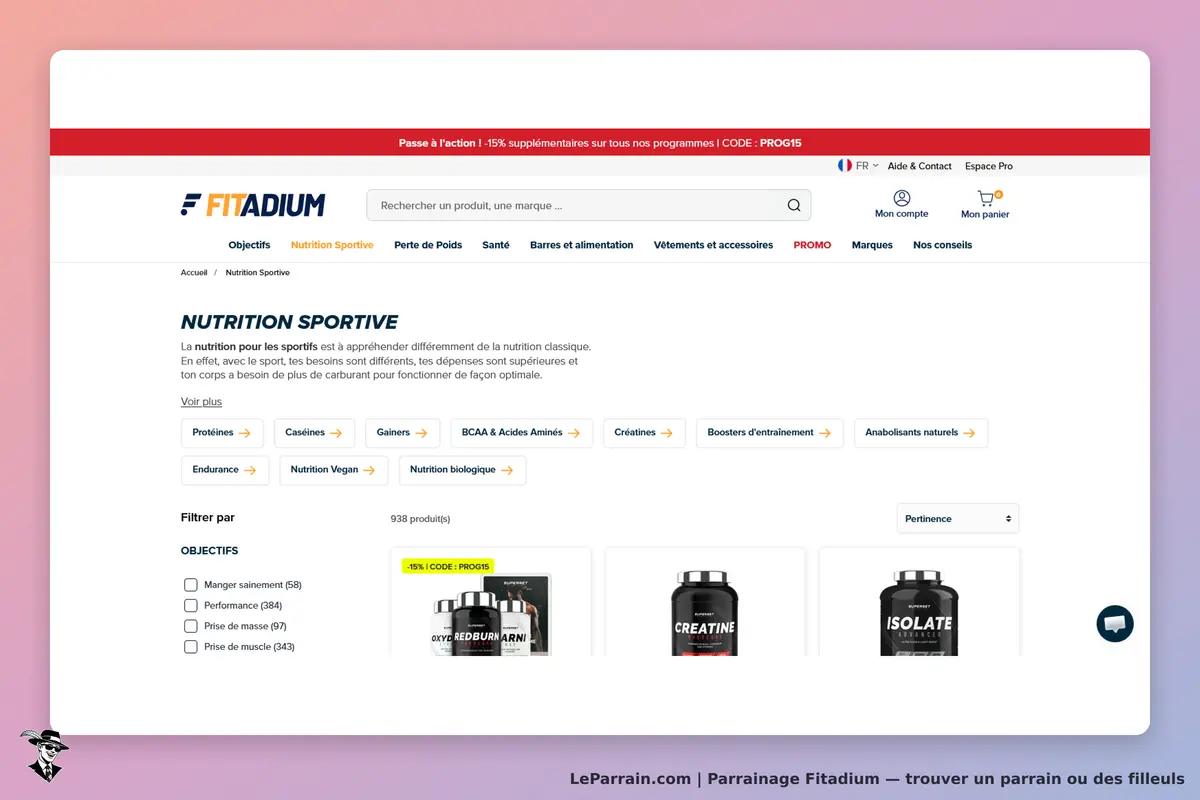Click the Aide & Contact link
This screenshot has height=800, width=1200.
pyautogui.click(x=920, y=166)
